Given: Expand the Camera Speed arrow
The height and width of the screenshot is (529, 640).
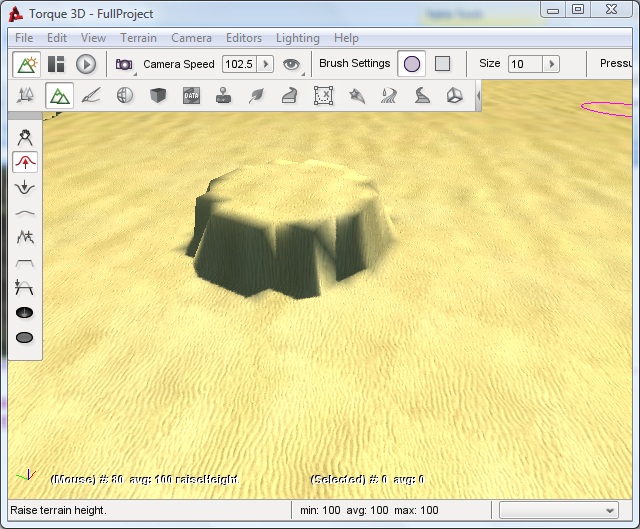Looking at the screenshot, I should click(x=265, y=64).
